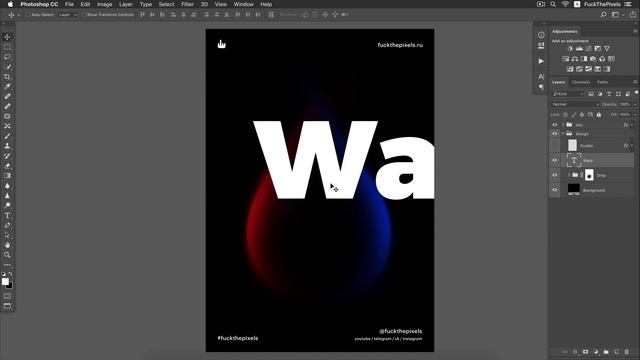This screenshot has width=640, height=360.
Task: Add Brightness/Contrast adjustment
Action: (x=570, y=49)
